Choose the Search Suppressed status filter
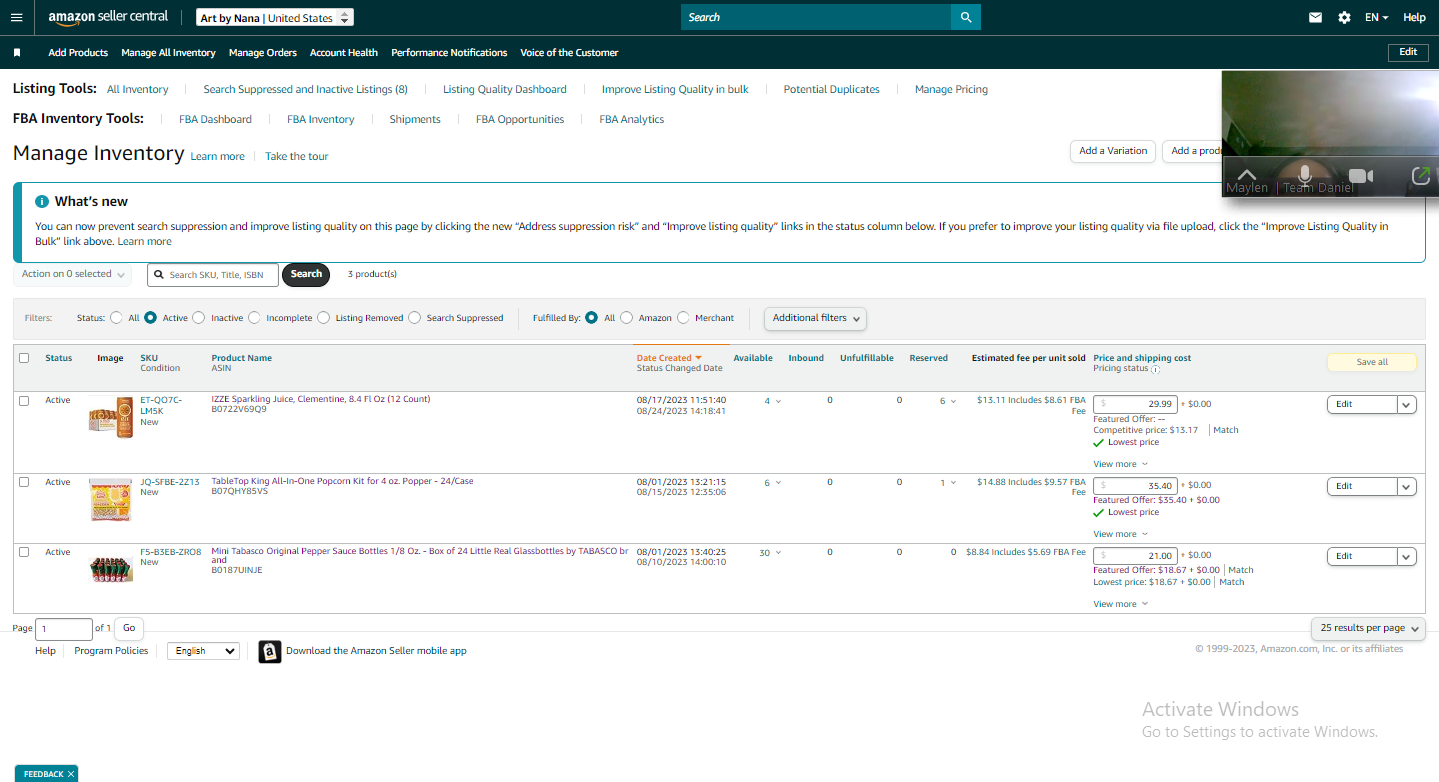Image resolution: width=1439 pixels, height=782 pixels. coord(414,318)
